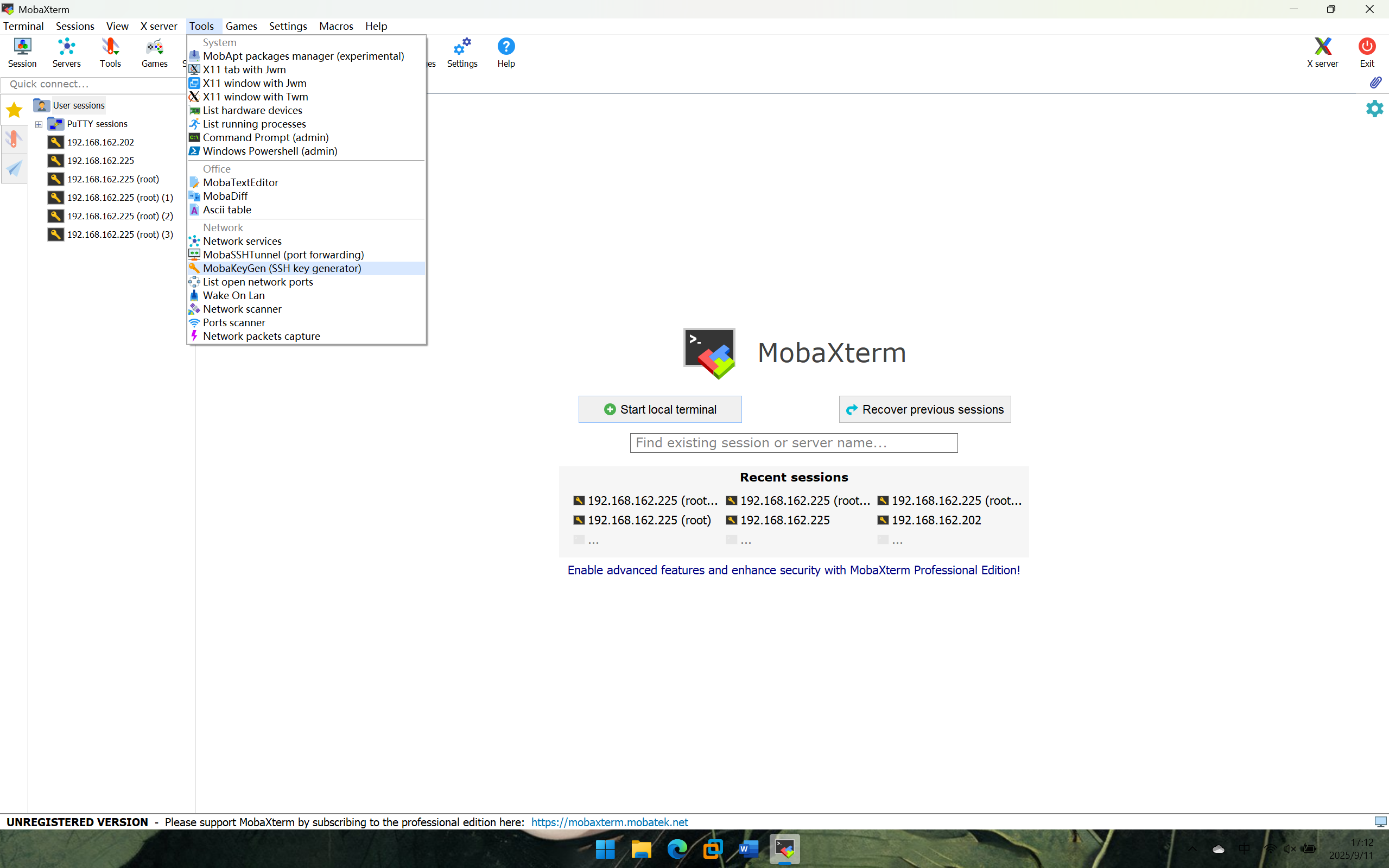Screen dimensions: 1389x868
Task: Expand the PuTTY sessions tree node
Action: coord(39,124)
